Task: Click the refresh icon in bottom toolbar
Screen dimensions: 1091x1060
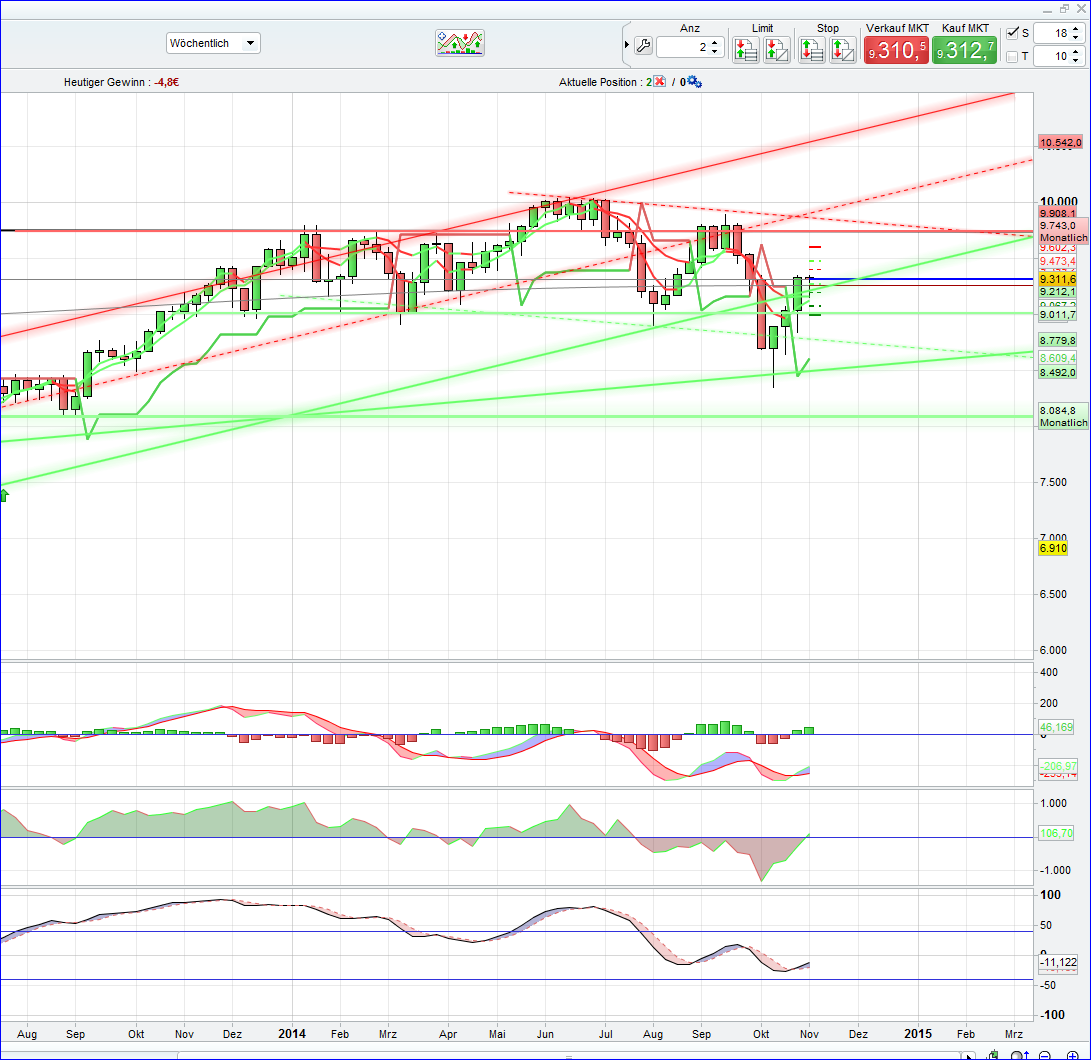Action: [x=994, y=1053]
